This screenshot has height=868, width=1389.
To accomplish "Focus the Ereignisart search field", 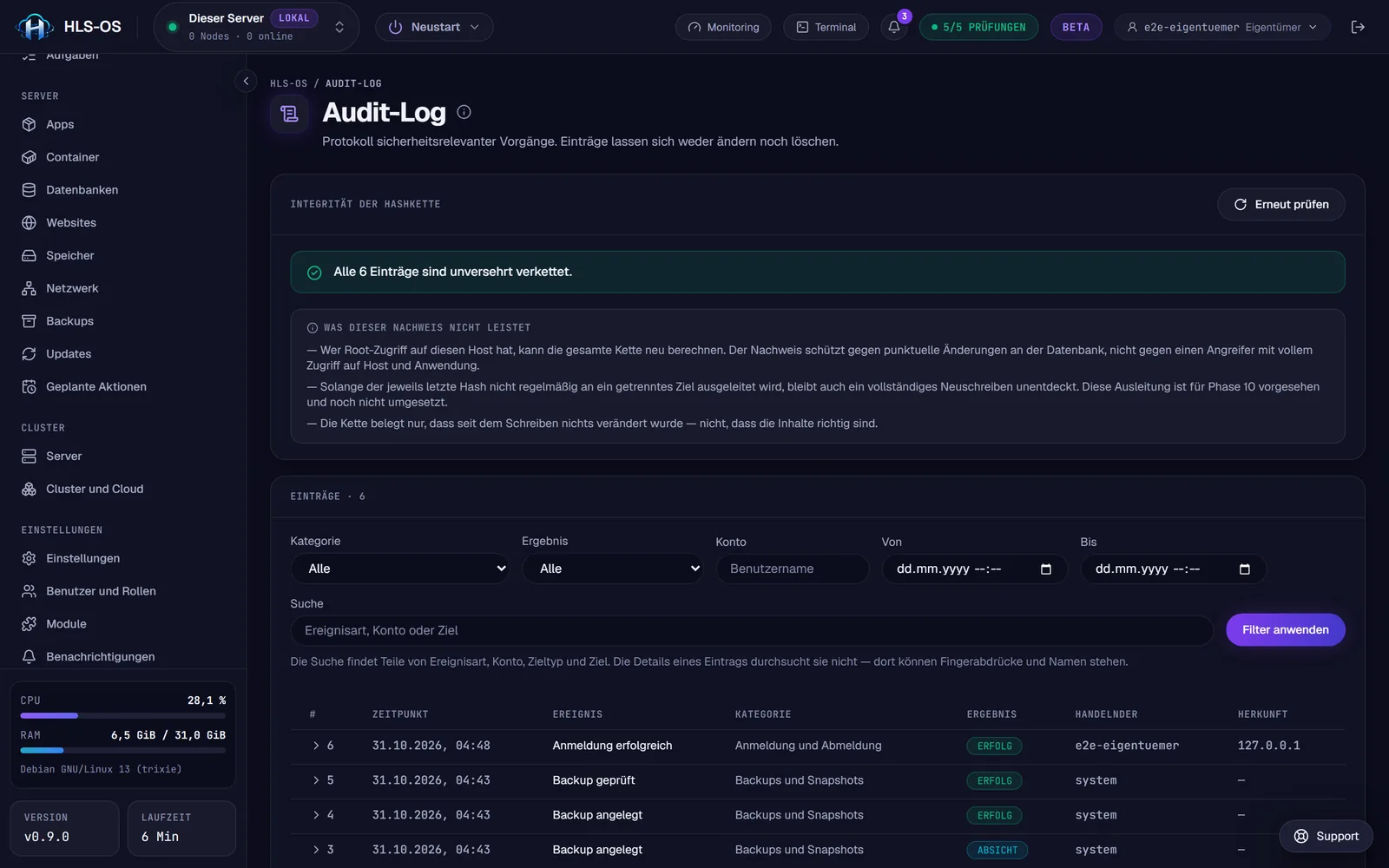I will [752, 630].
